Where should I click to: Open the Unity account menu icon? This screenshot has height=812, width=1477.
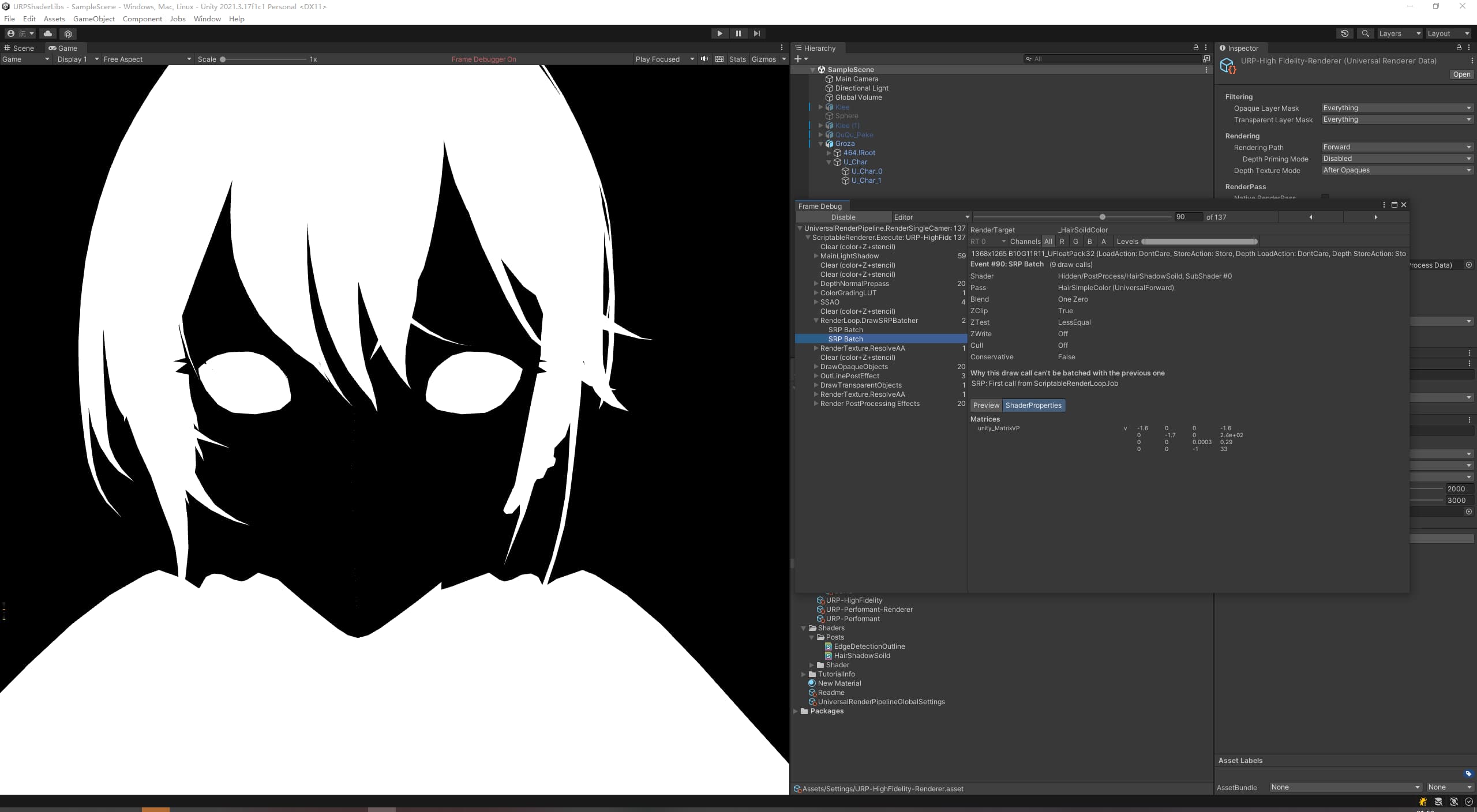20,34
